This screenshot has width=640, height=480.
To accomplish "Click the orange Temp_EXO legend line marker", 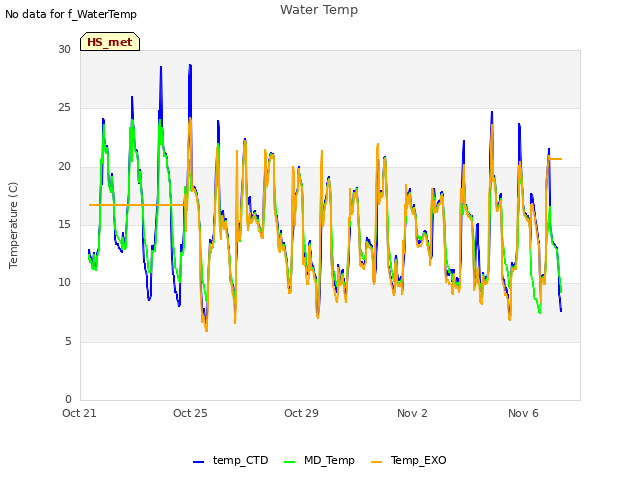I will [x=376, y=462].
